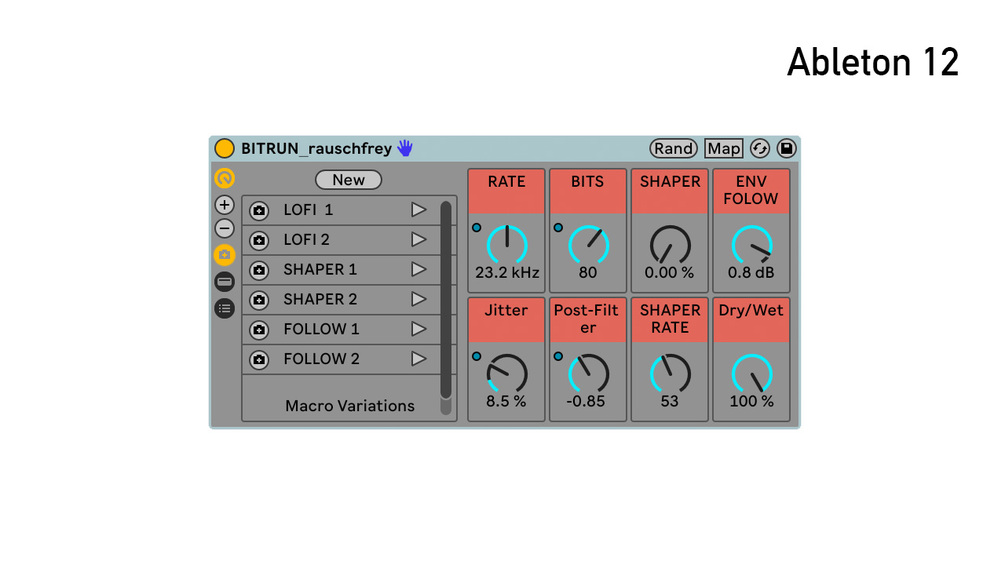Click the Dry/Wet macro knob
Image resolution: width=1005 pixels, height=565 pixels.
(752, 373)
